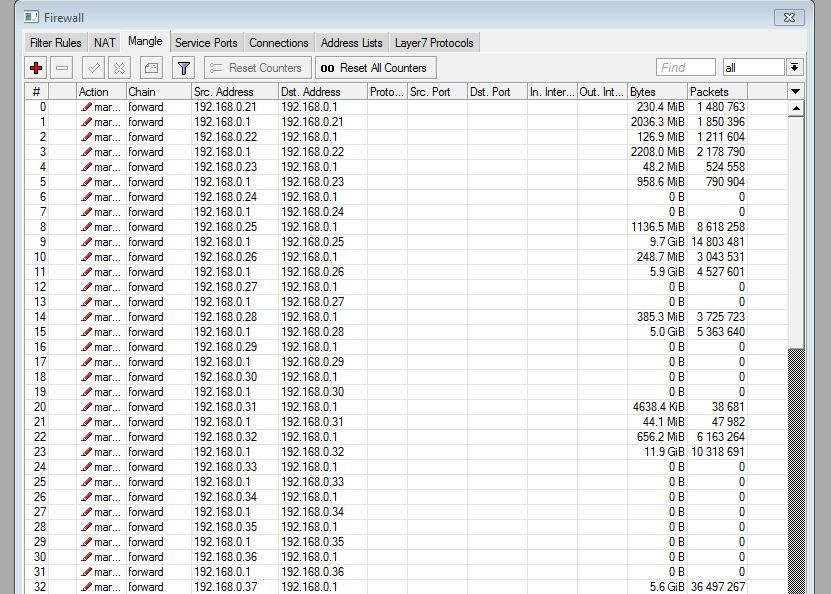Close the Firewall window

789,17
